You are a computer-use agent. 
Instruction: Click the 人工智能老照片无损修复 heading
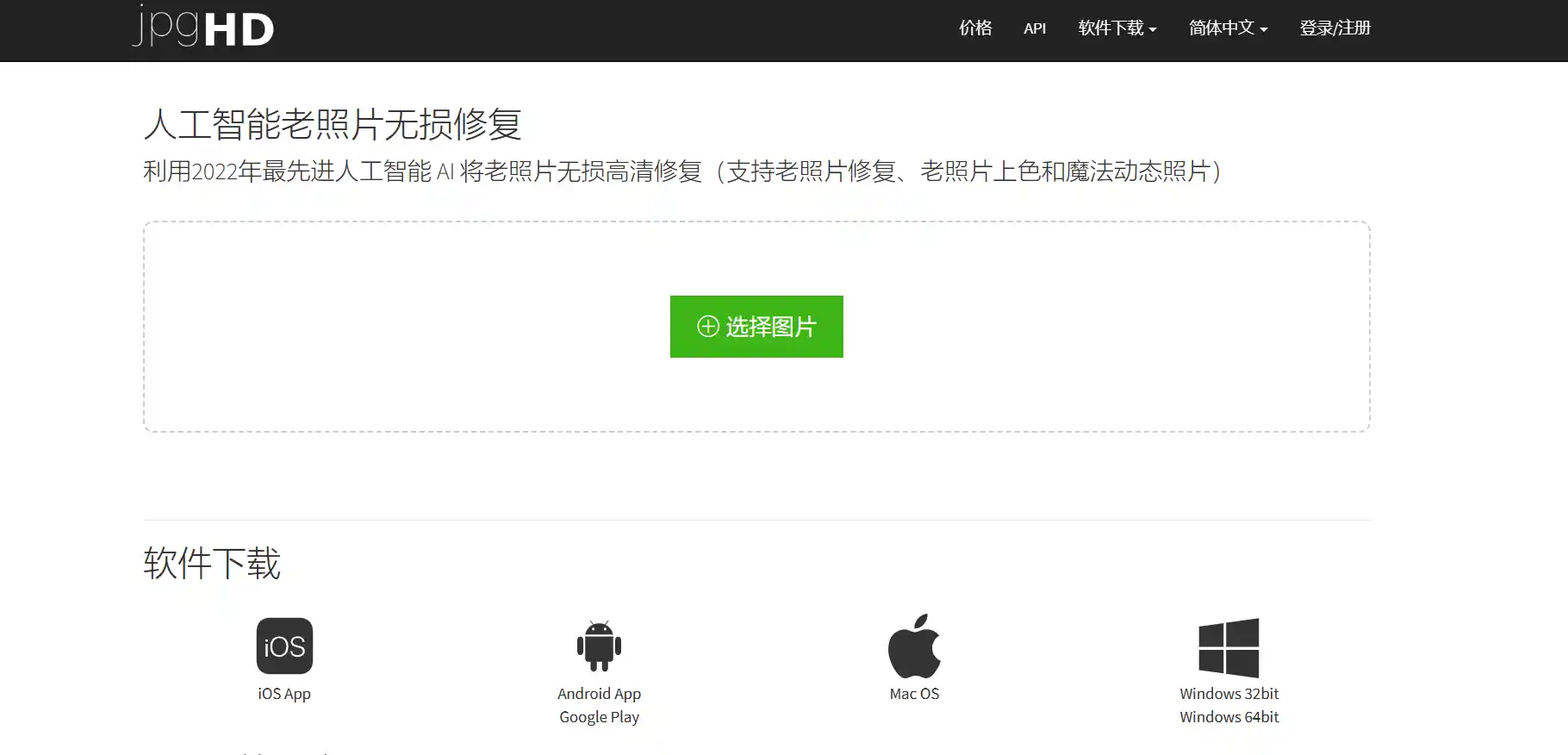333,124
